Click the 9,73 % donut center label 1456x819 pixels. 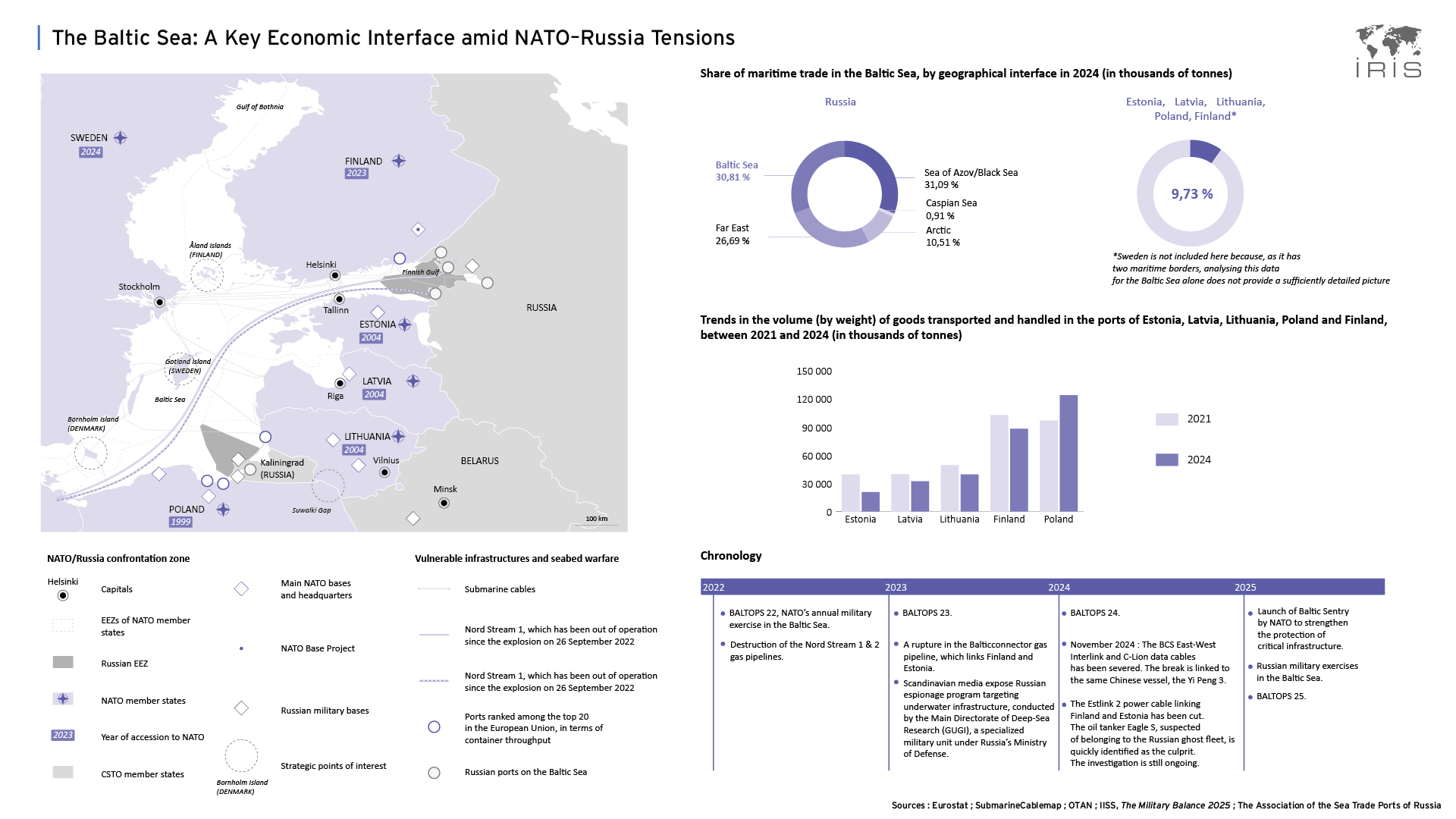[1191, 194]
